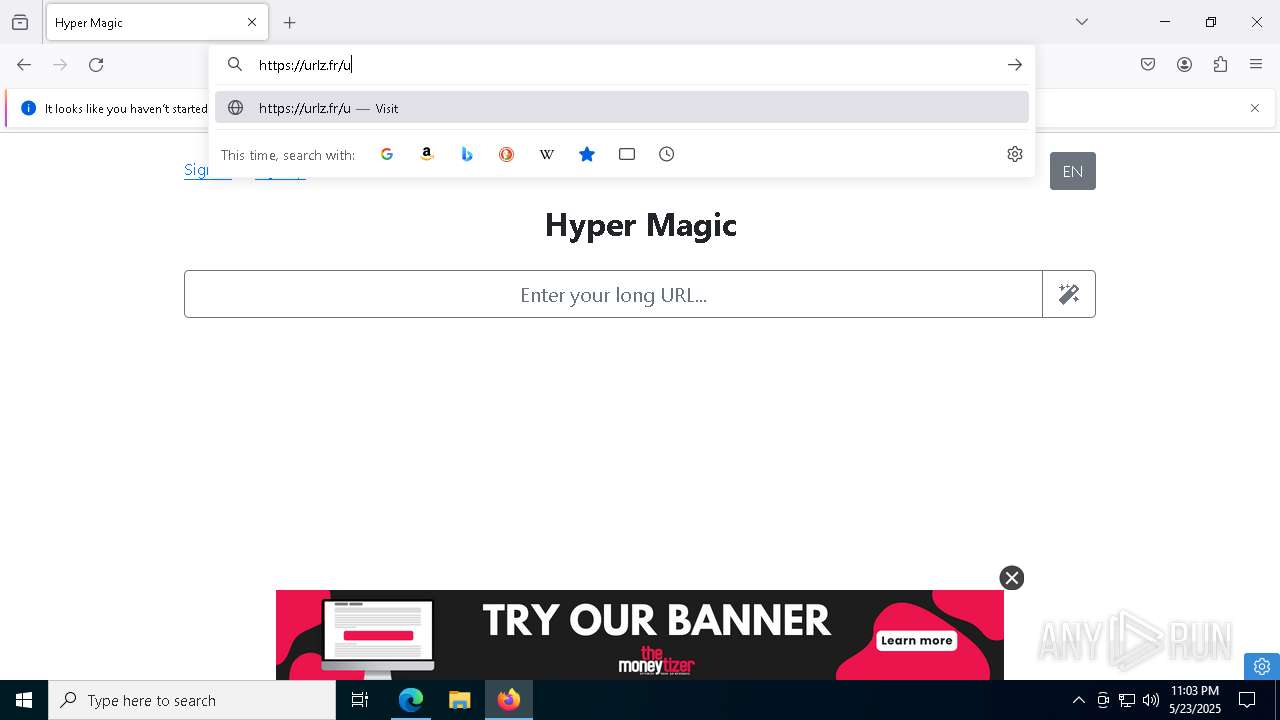The width and height of the screenshot is (1280, 720).
Task: Open Task View on taskbar
Action: (360, 700)
